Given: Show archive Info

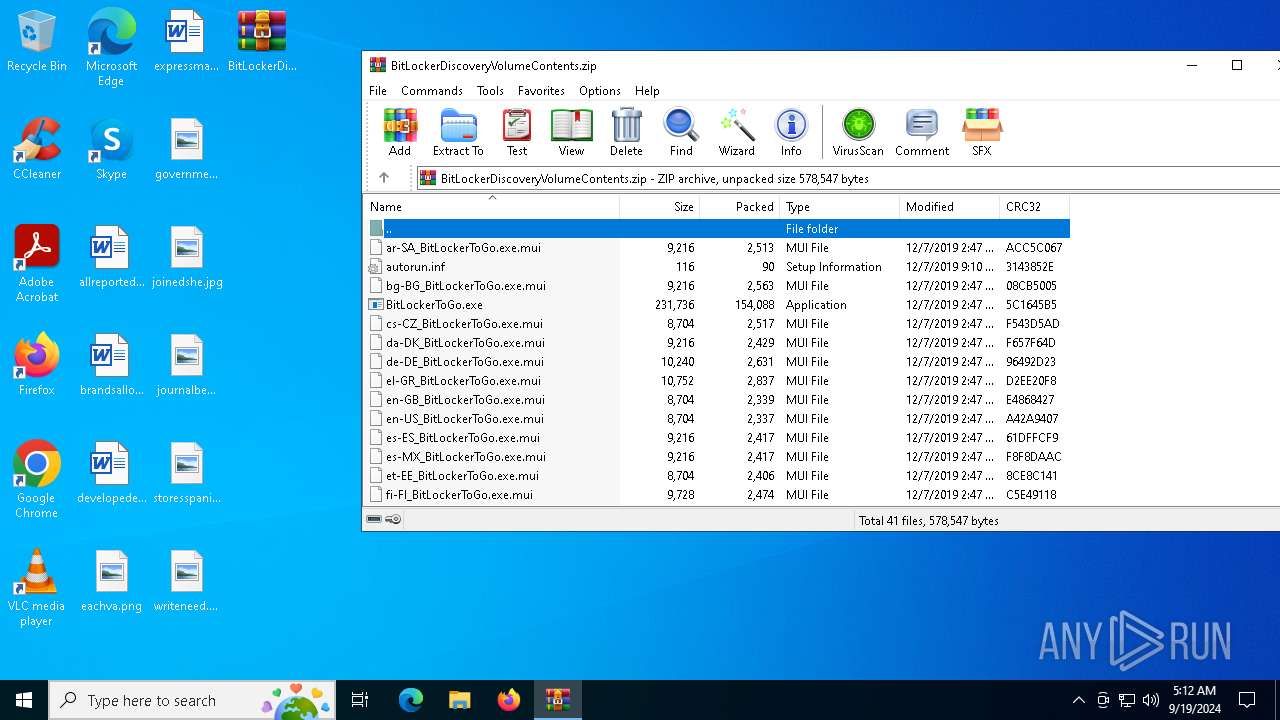Looking at the screenshot, I should pyautogui.click(x=791, y=132).
